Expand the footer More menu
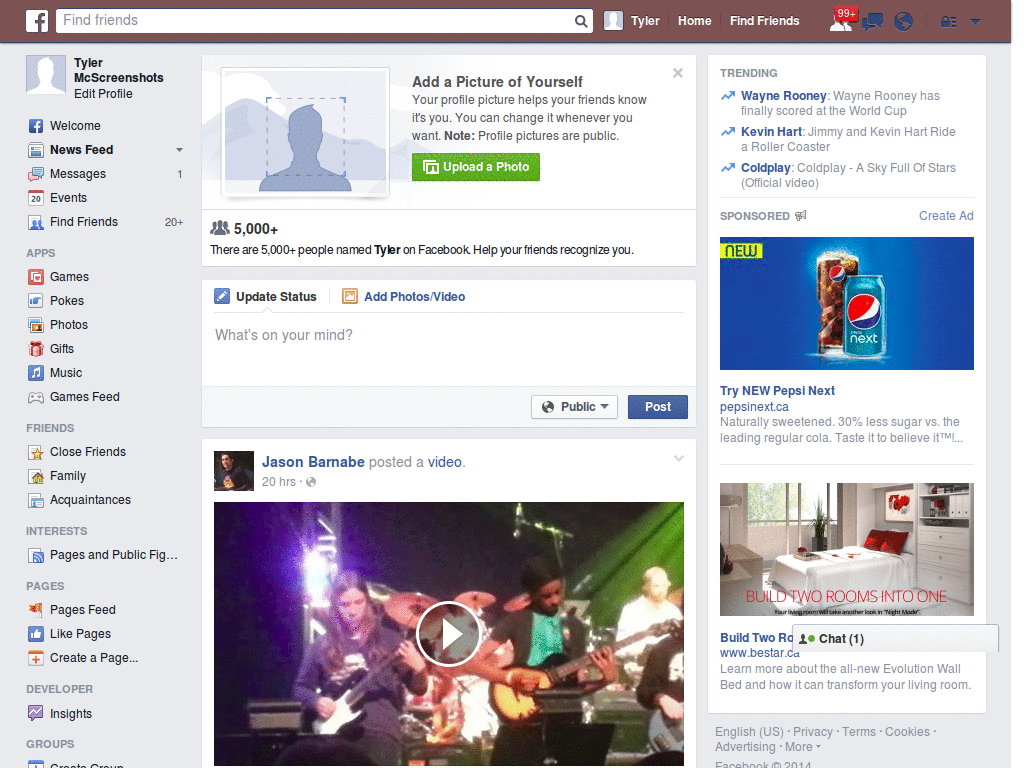This screenshot has width=1024, height=768. tap(803, 747)
